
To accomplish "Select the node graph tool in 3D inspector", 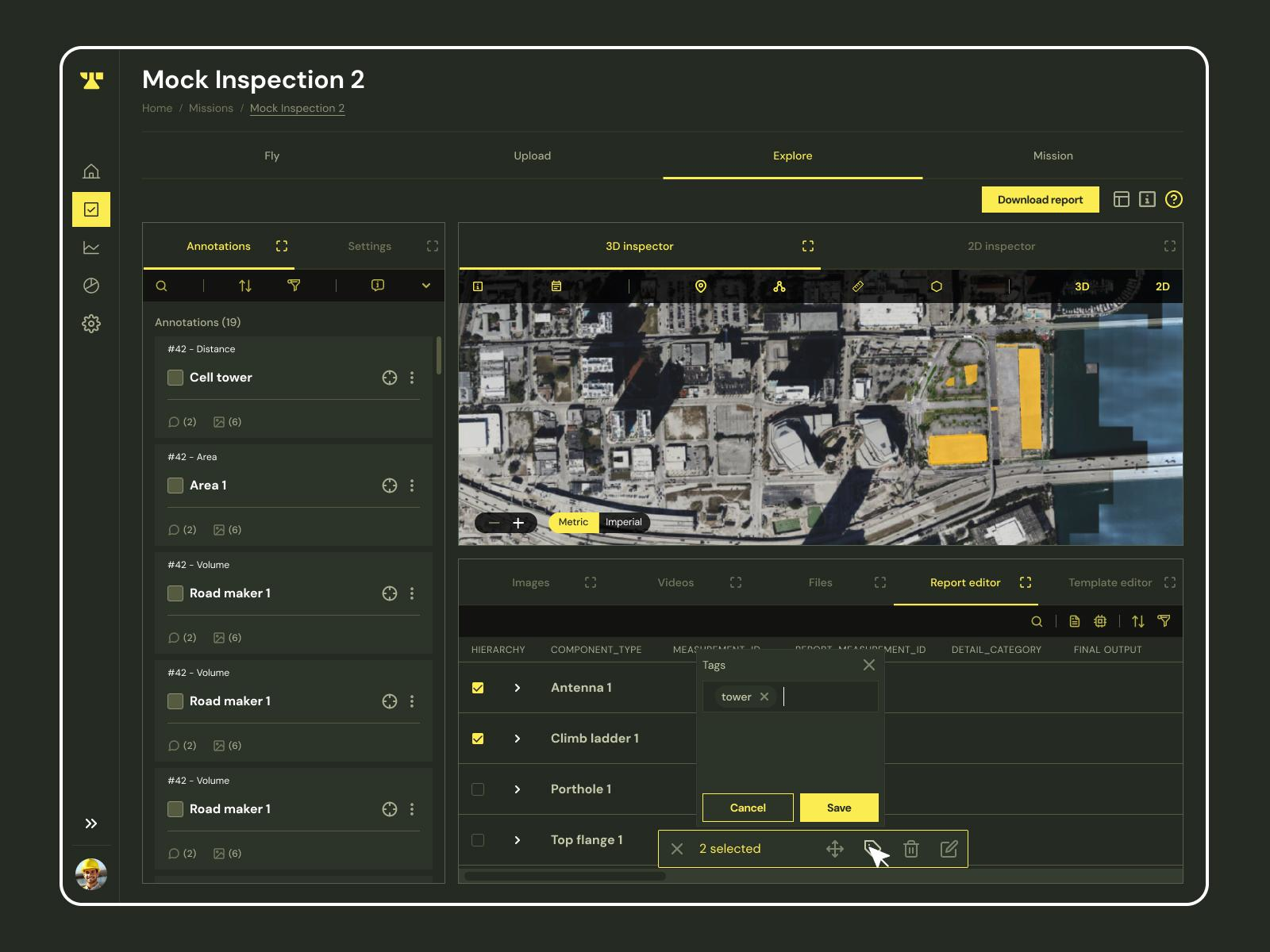I will 779,286.
